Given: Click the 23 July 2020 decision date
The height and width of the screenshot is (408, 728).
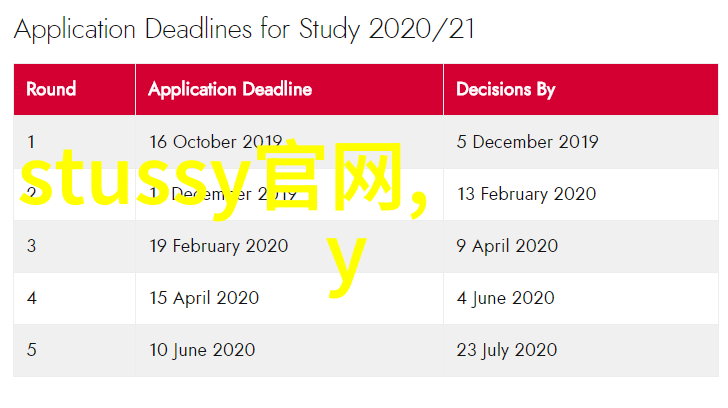Looking at the screenshot, I should [x=506, y=350].
